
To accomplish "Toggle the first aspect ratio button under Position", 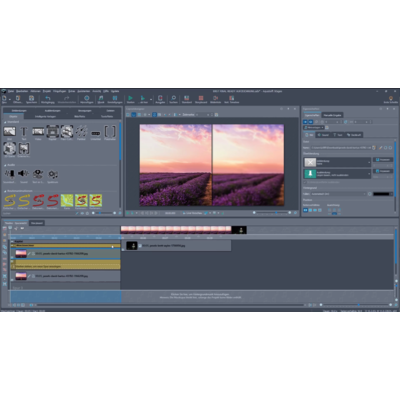I will tap(305, 210).
